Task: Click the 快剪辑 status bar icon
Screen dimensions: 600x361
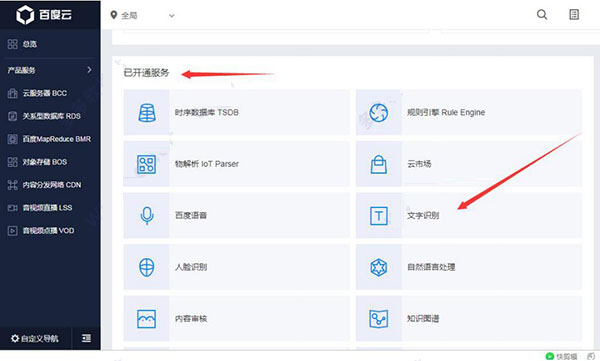Action: click(550, 356)
